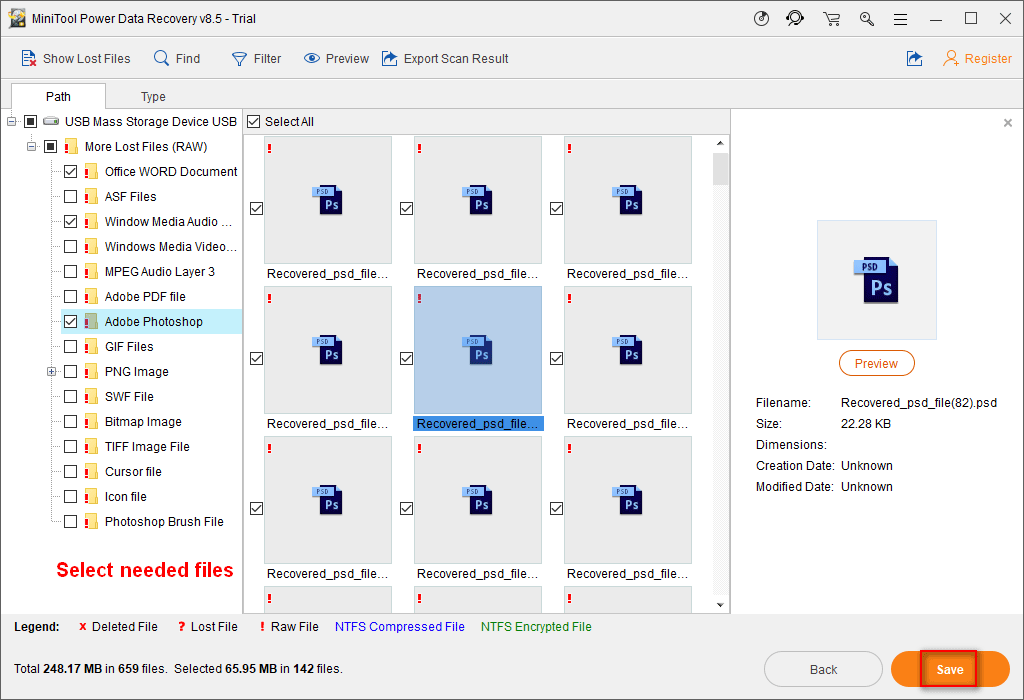Click the orange-outlined Preview button
The image size is (1024, 700).
point(876,364)
